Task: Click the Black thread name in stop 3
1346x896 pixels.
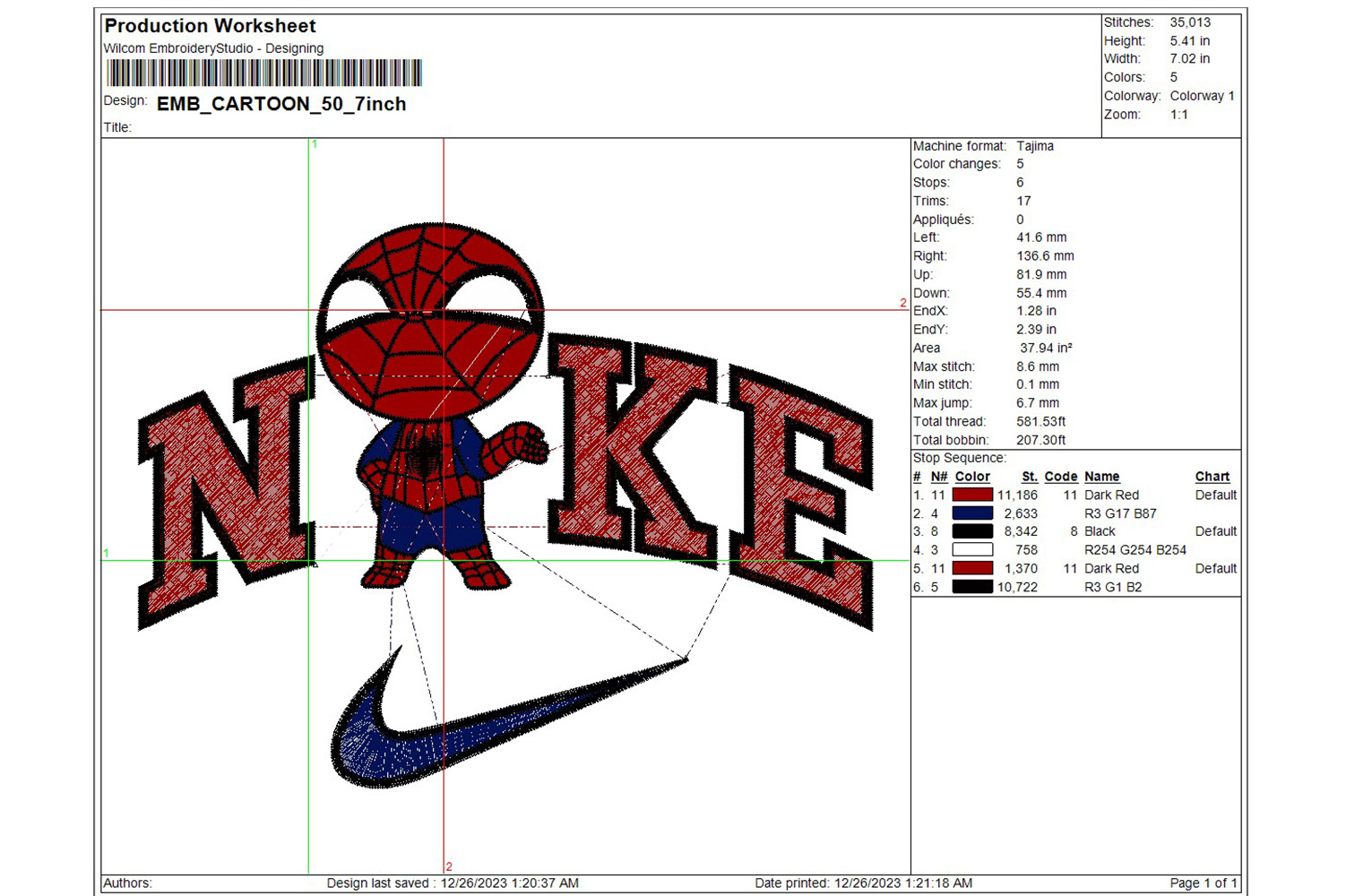Action: (1100, 532)
